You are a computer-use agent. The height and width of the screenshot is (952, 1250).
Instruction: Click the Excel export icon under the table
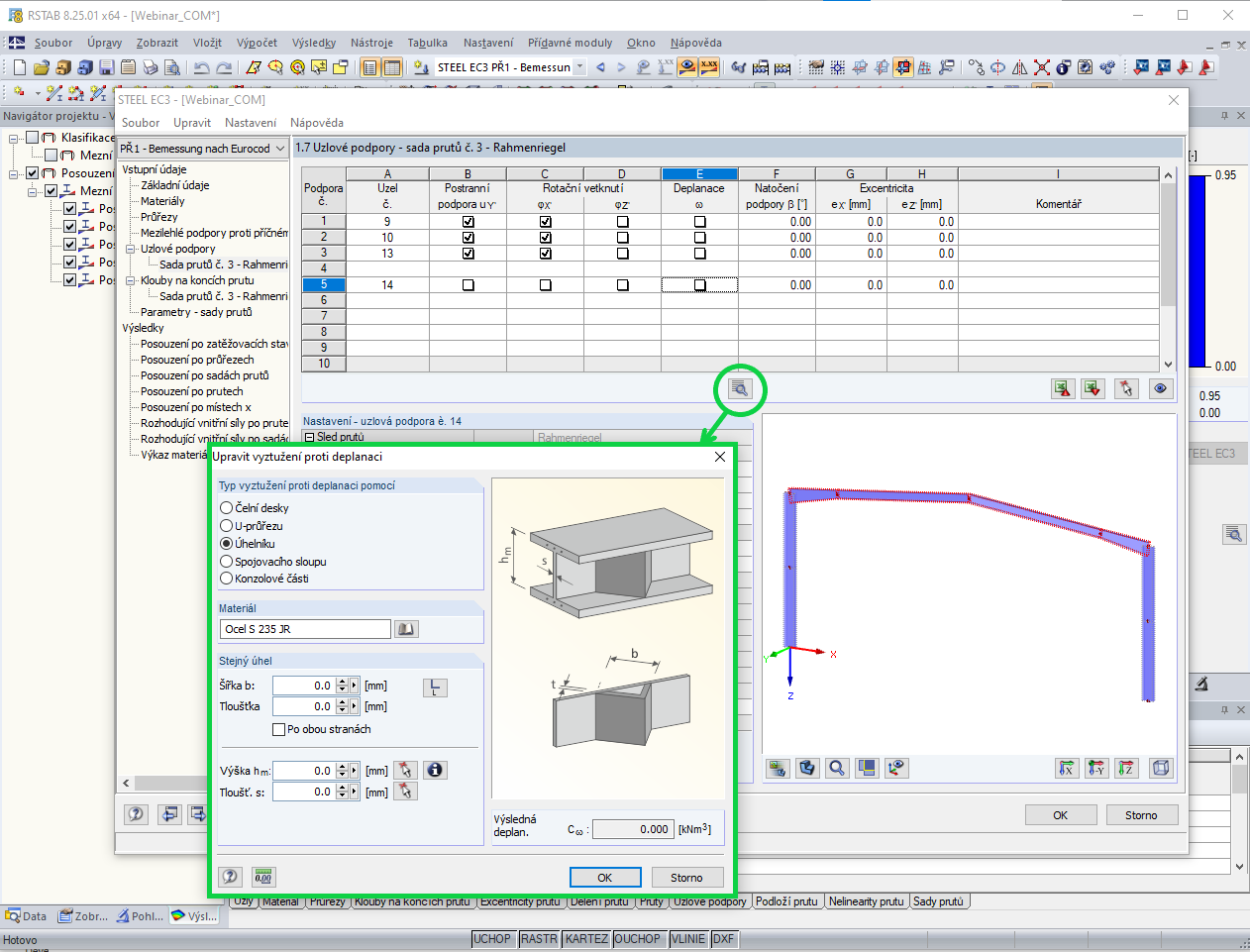(x=1063, y=388)
